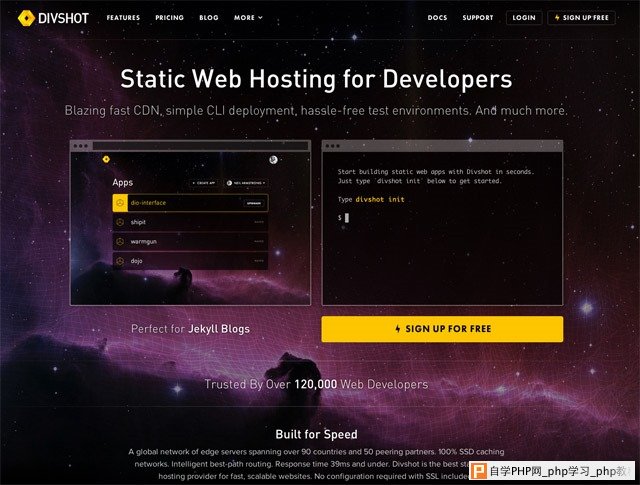Click the small Divshot logo in app preview

[106, 159]
